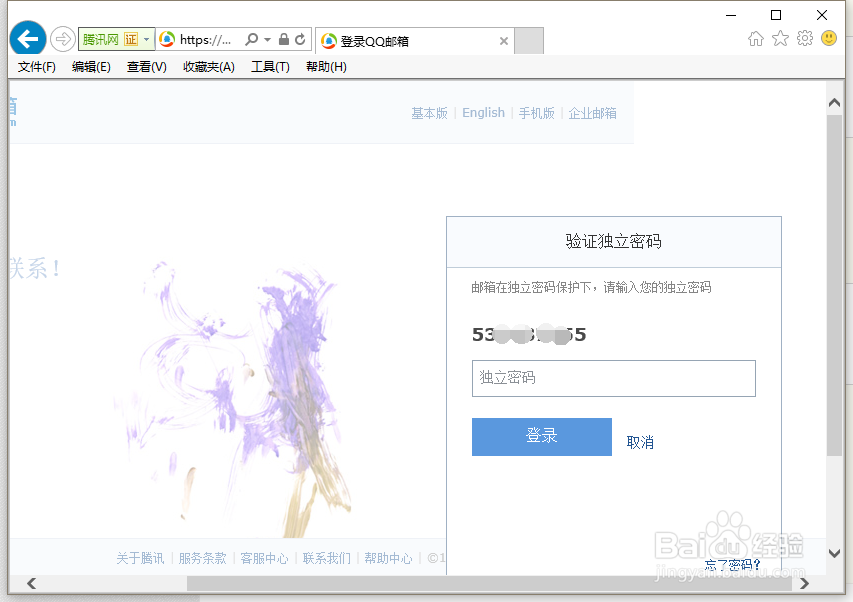This screenshot has height=602, width=853.
Task: Open the 收藏夹(A) menu
Action: pos(209,67)
